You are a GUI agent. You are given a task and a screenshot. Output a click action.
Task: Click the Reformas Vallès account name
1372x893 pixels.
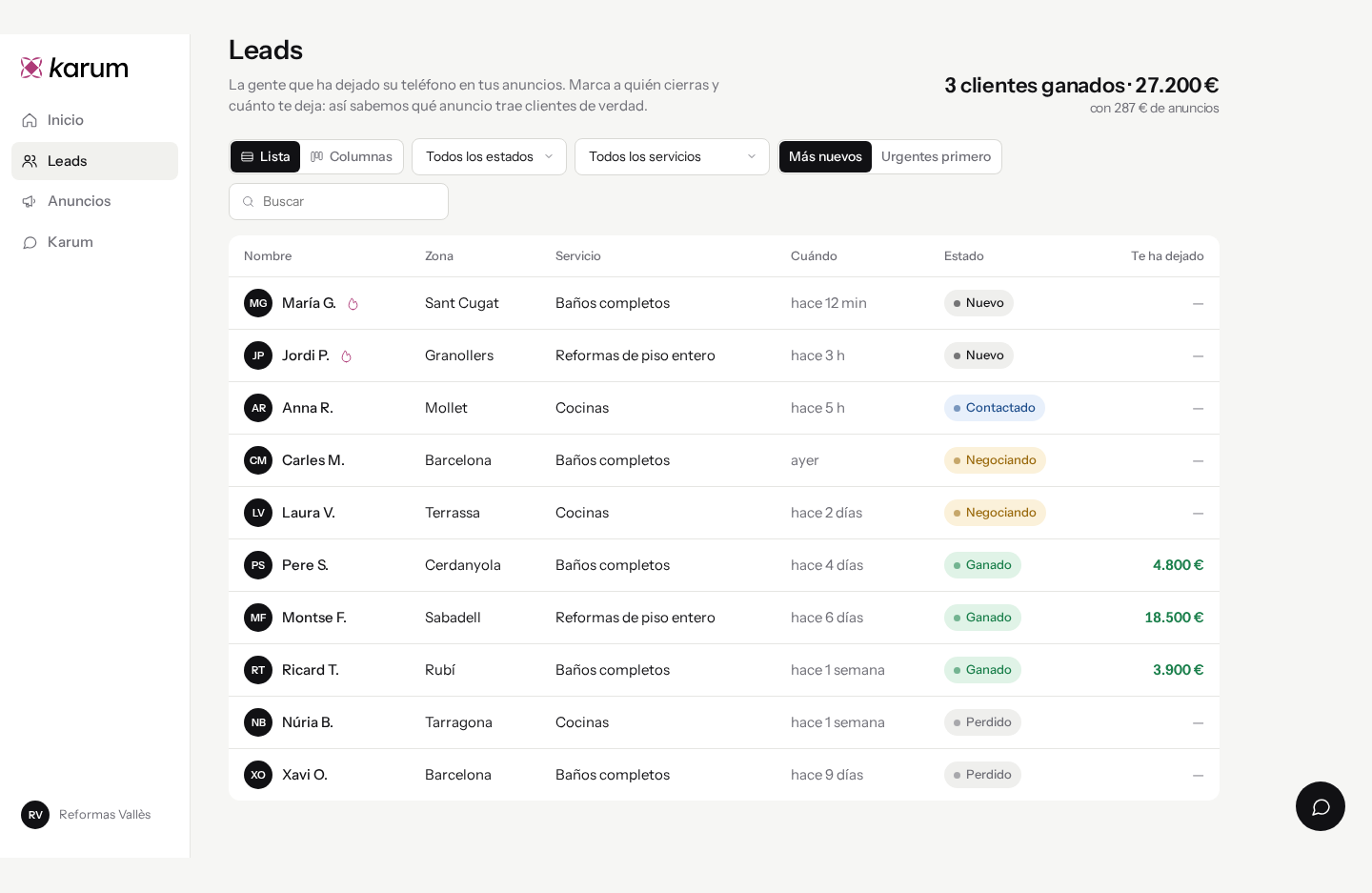[x=105, y=815]
